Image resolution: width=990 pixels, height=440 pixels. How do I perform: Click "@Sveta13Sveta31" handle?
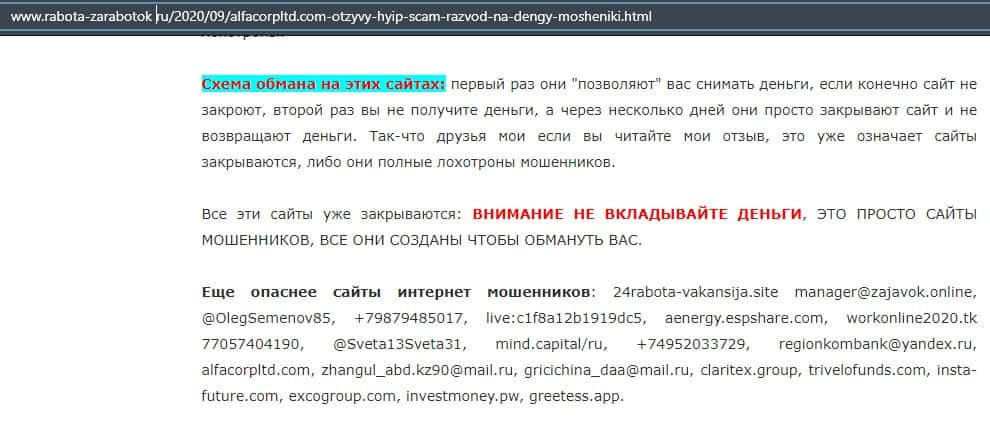(x=400, y=345)
